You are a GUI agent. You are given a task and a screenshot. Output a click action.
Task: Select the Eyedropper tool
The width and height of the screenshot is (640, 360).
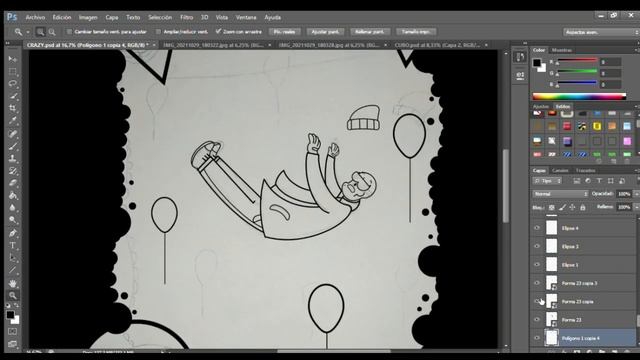click(13, 121)
